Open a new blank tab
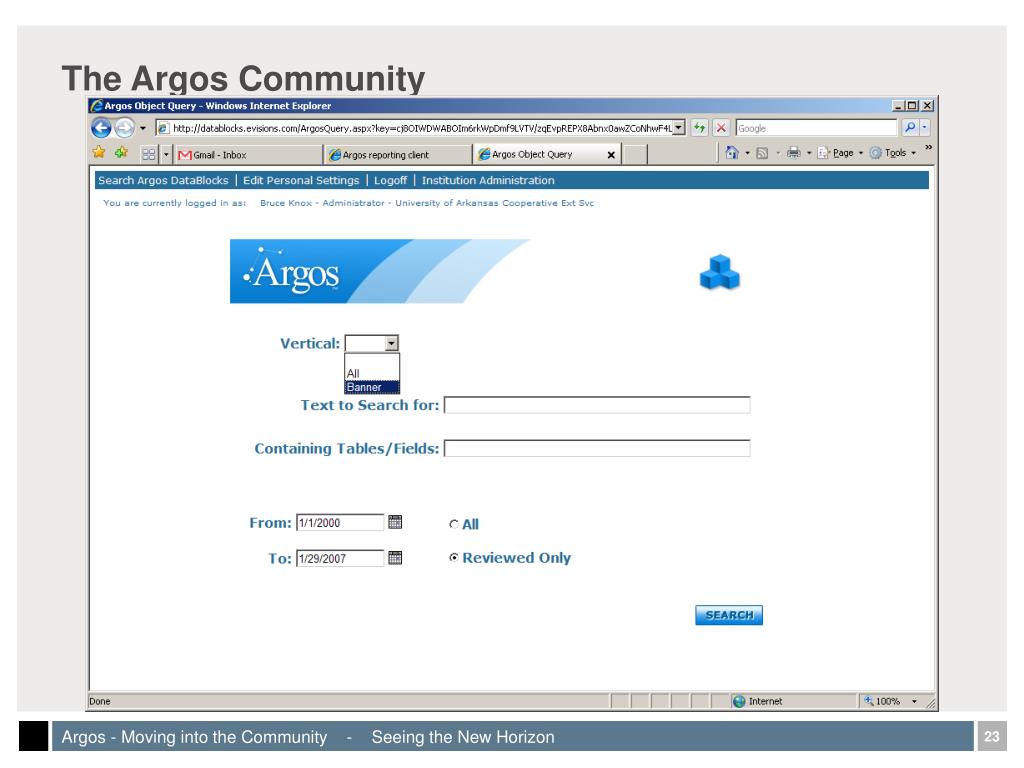The width and height of the screenshot is (1024, 768). [x=635, y=155]
